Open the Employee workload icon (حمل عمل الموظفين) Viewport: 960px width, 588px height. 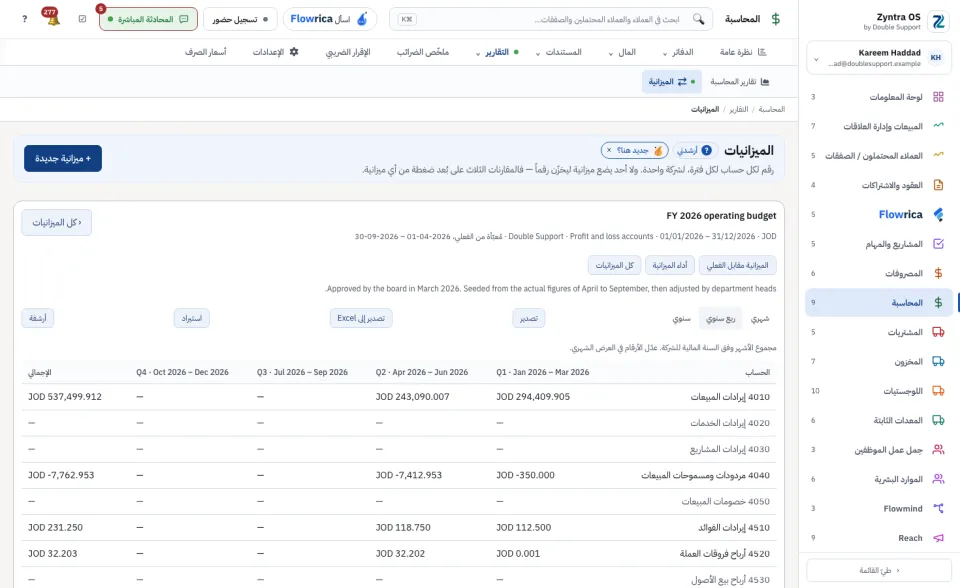click(x=938, y=450)
